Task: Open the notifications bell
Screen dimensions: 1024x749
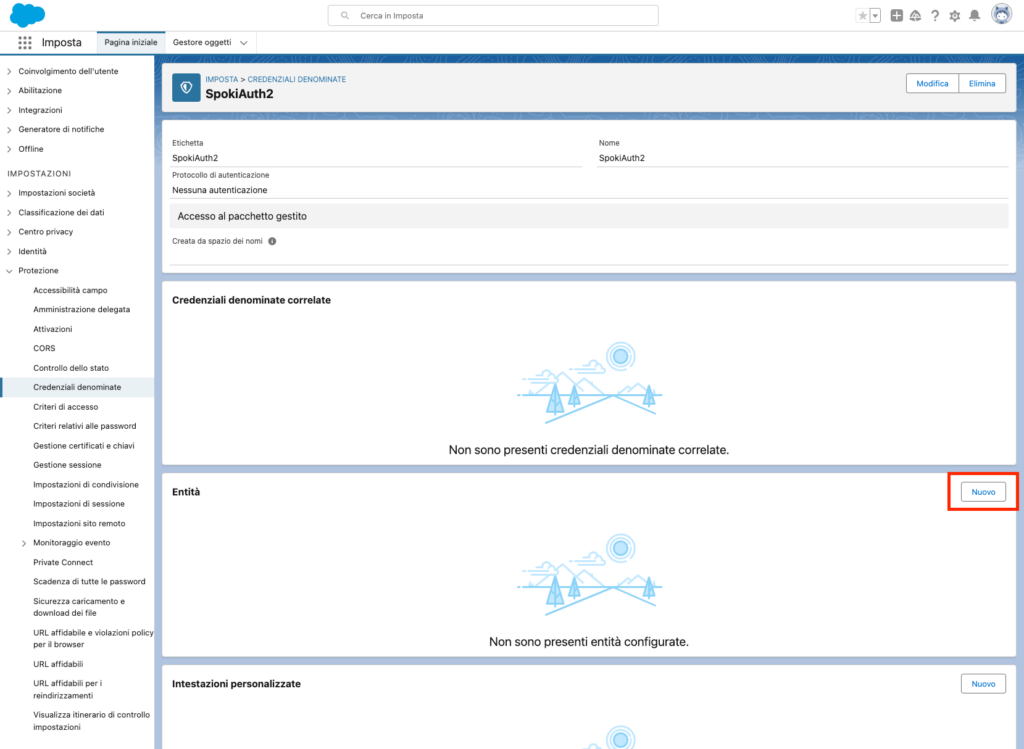Action: click(x=974, y=16)
